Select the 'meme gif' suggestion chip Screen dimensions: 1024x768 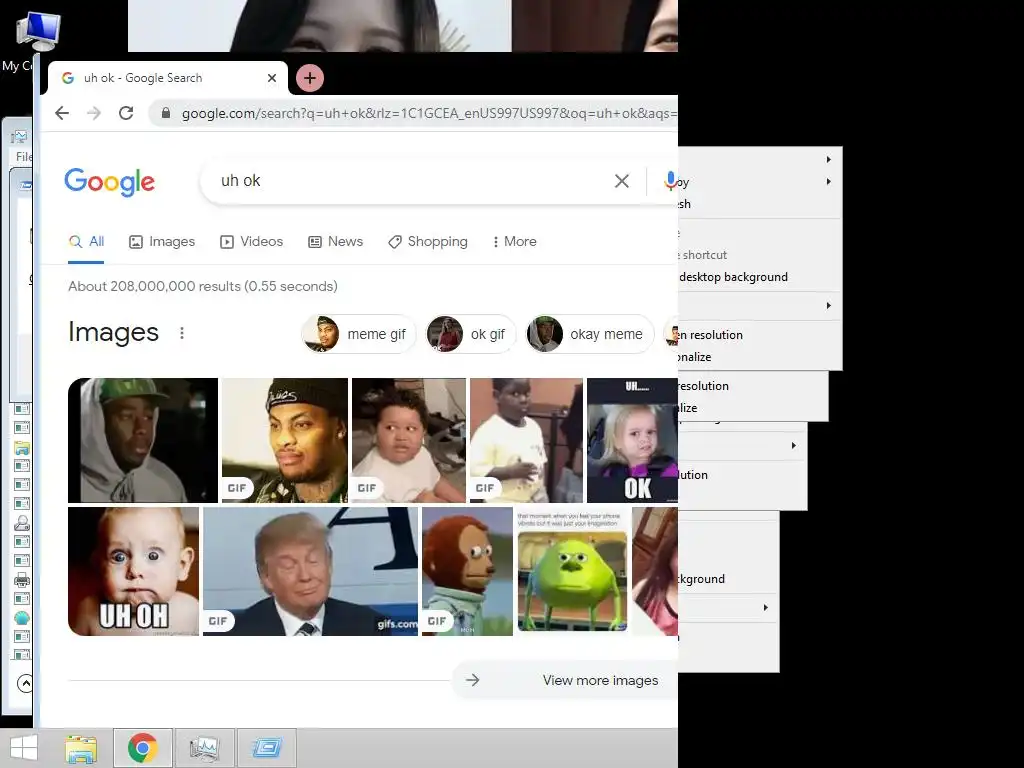pos(358,334)
